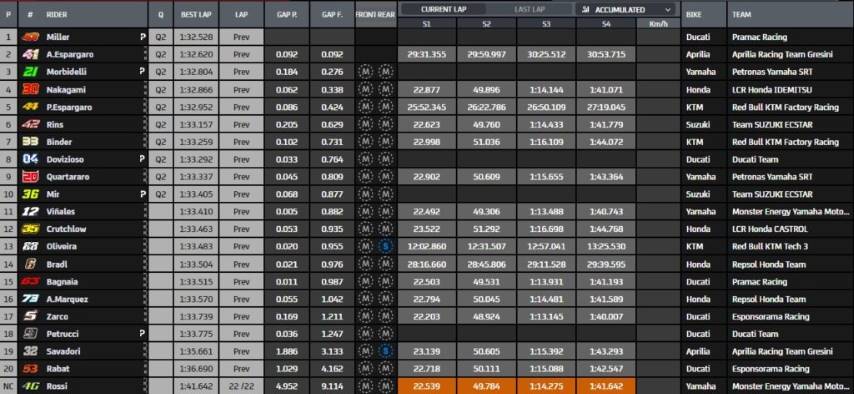Click Rossi's orange S1 time 22.539
This screenshot has width=854, height=394.
[427, 386]
